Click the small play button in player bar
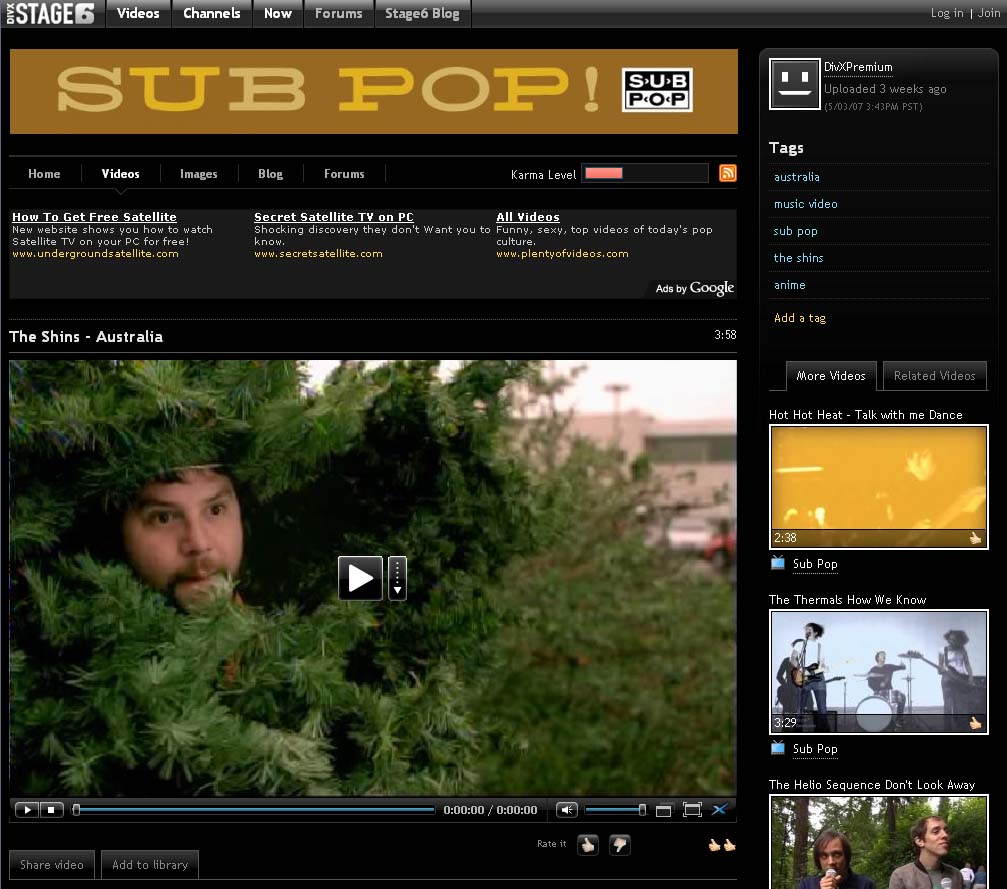This screenshot has width=1007, height=889. coord(27,810)
